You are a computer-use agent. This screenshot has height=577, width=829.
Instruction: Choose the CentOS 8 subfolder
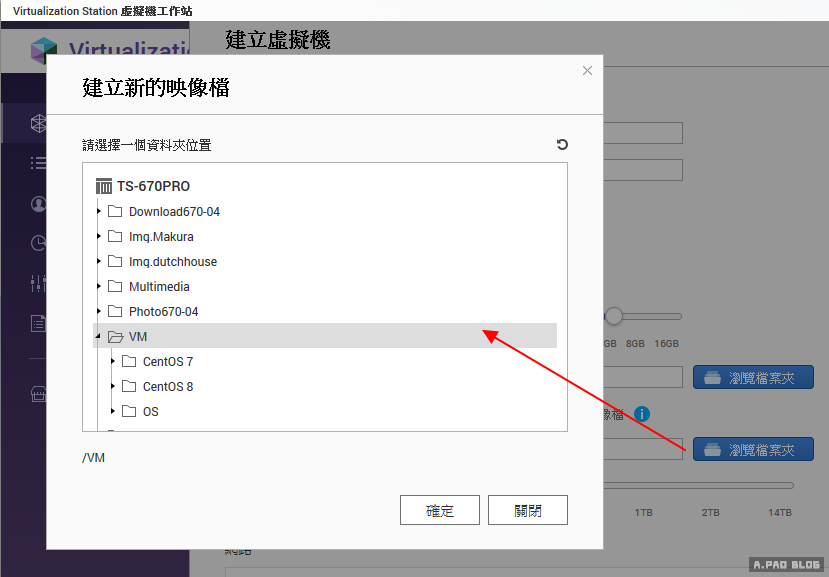click(167, 386)
